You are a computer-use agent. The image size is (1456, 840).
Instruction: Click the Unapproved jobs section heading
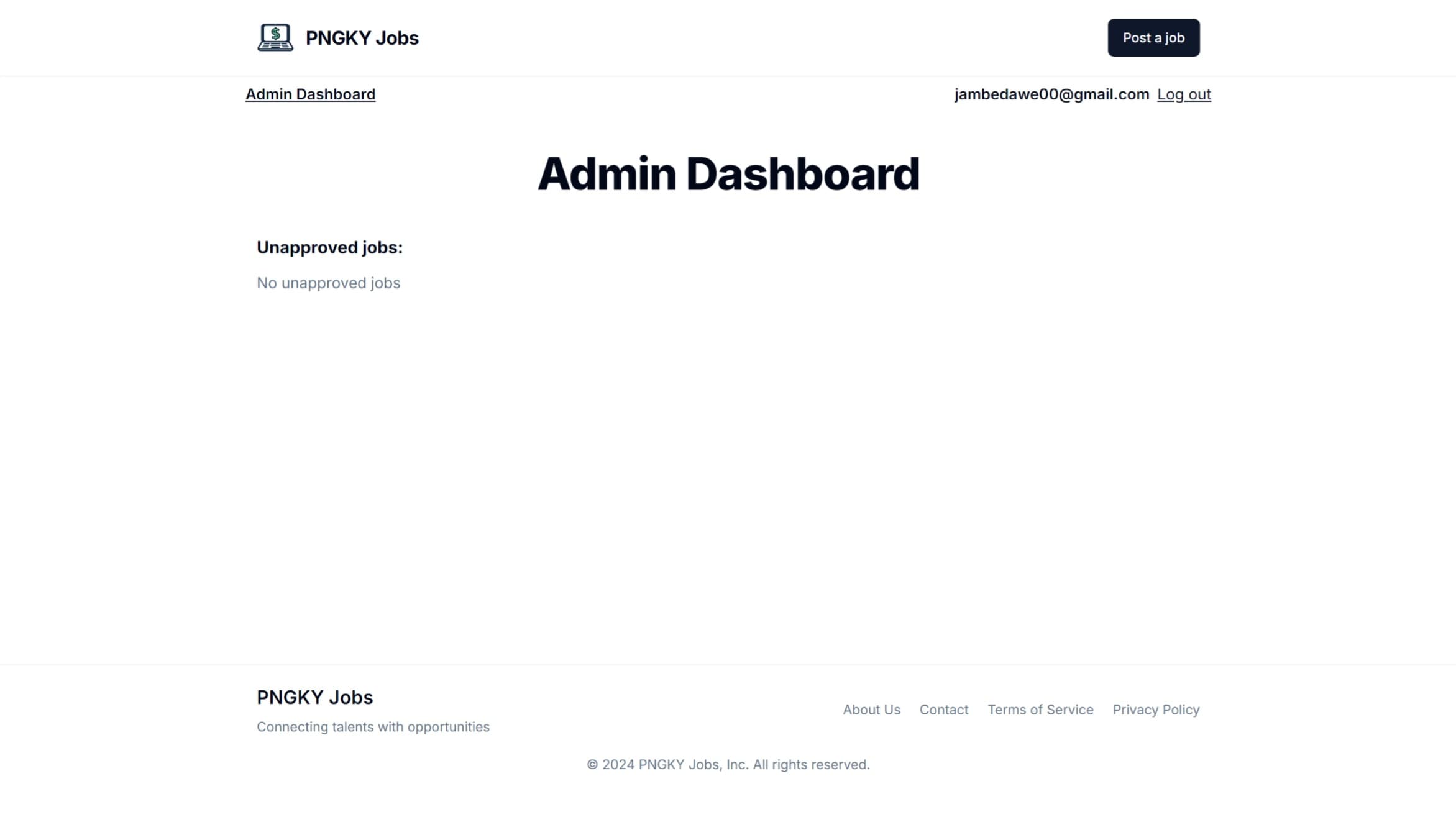coord(329,247)
